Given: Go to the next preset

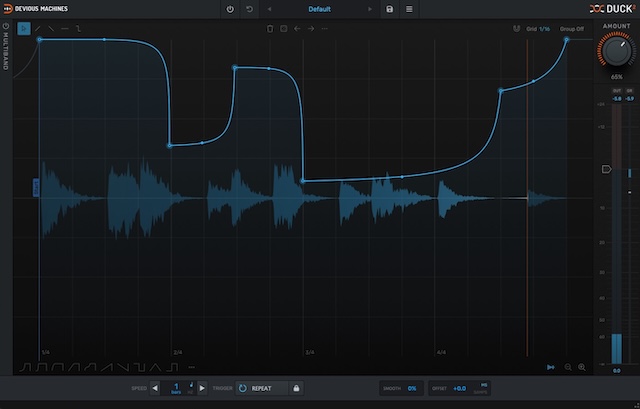Looking at the screenshot, I should click(368, 9).
